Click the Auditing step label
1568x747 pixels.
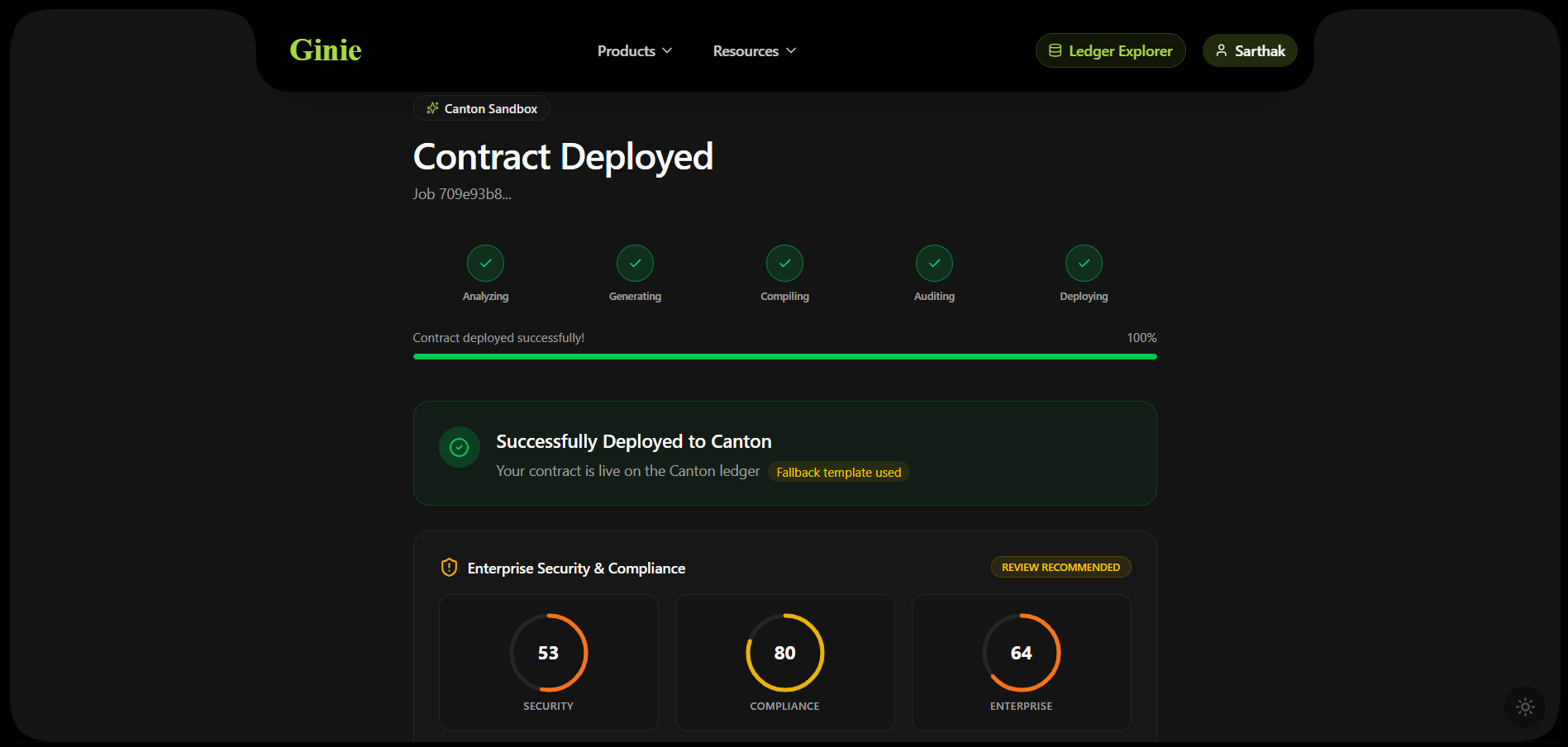click(x=934, y=297)
